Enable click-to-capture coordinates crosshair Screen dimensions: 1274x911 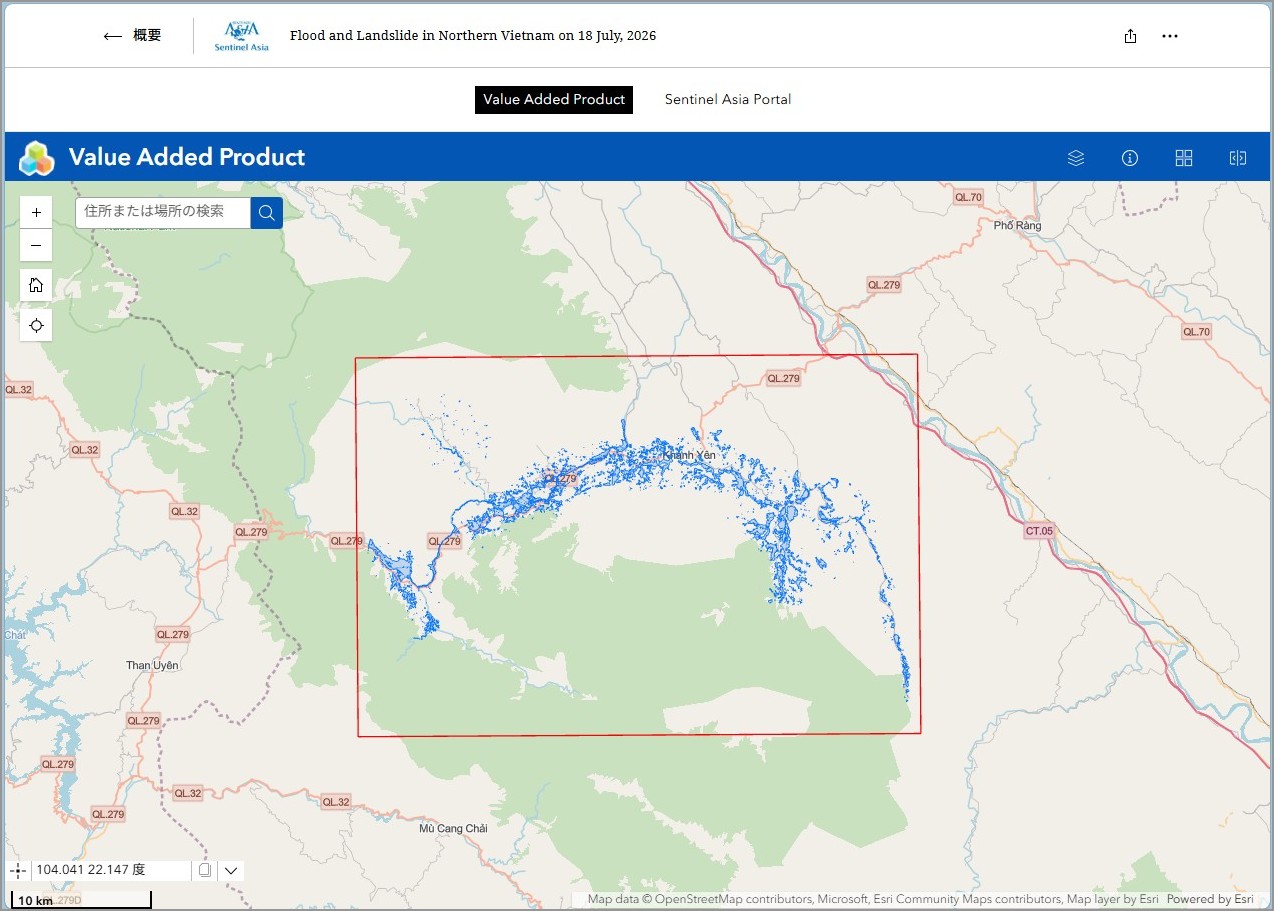click(18, 870)
